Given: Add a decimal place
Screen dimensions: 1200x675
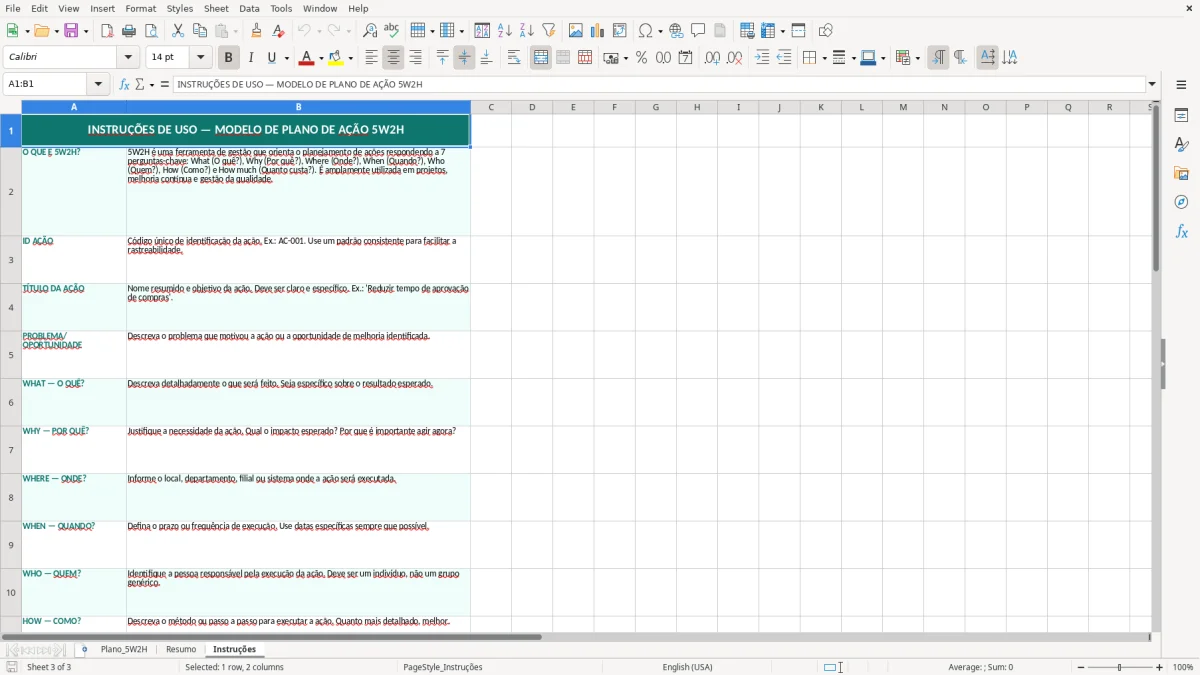Looking at the screenshot, I should pyautogui.click(x=712, y=58).
